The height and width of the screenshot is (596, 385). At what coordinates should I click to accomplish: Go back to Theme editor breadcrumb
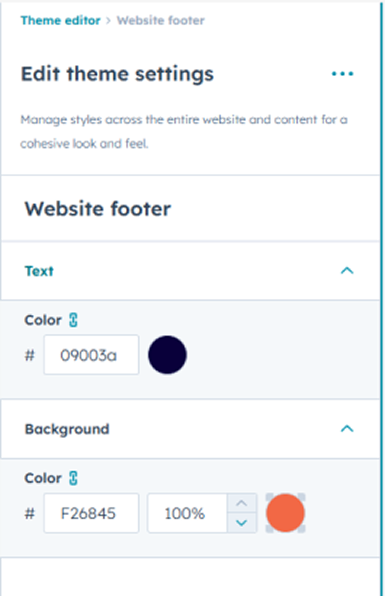(61, 21)
